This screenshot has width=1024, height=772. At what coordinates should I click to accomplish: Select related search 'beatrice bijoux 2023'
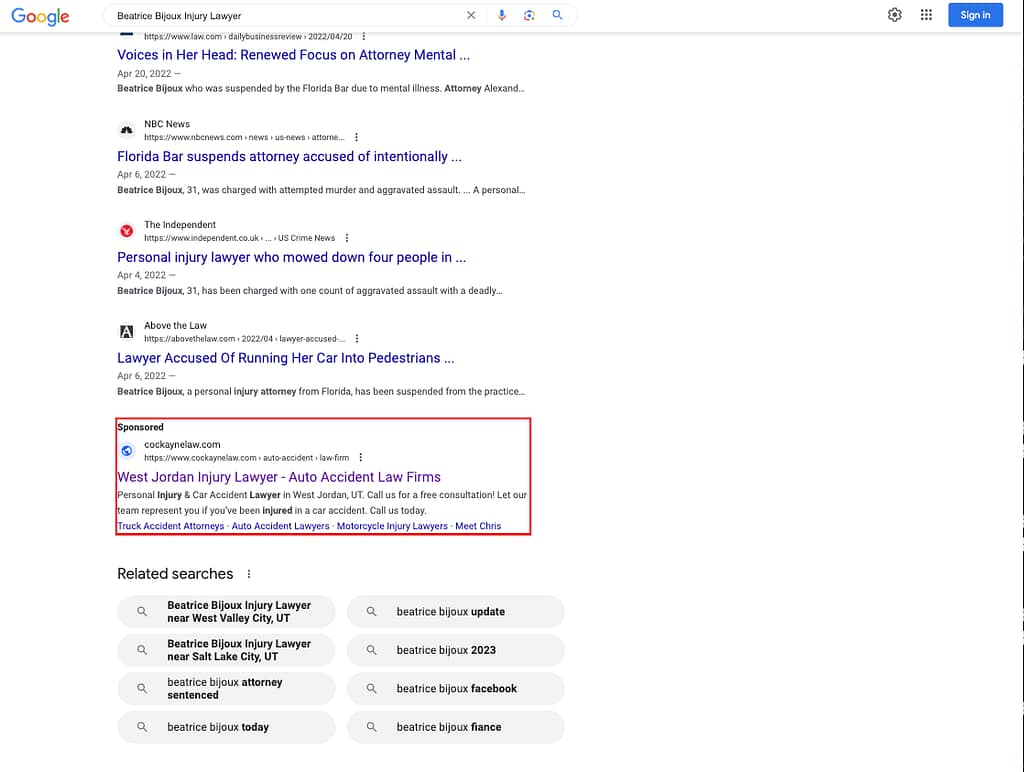[x=455, y=651]
